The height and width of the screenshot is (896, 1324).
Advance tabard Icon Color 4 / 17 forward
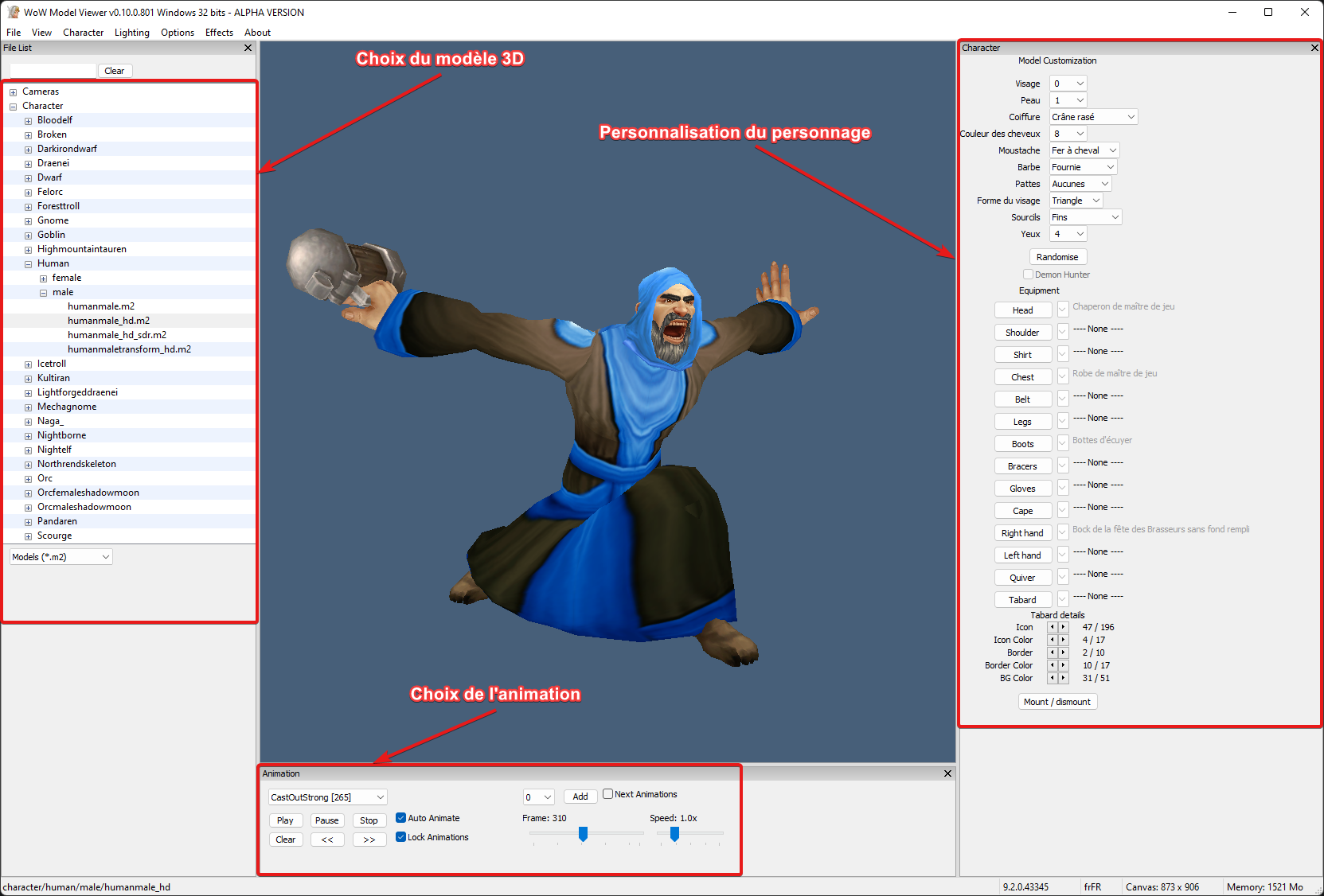tap(1063, 640)
